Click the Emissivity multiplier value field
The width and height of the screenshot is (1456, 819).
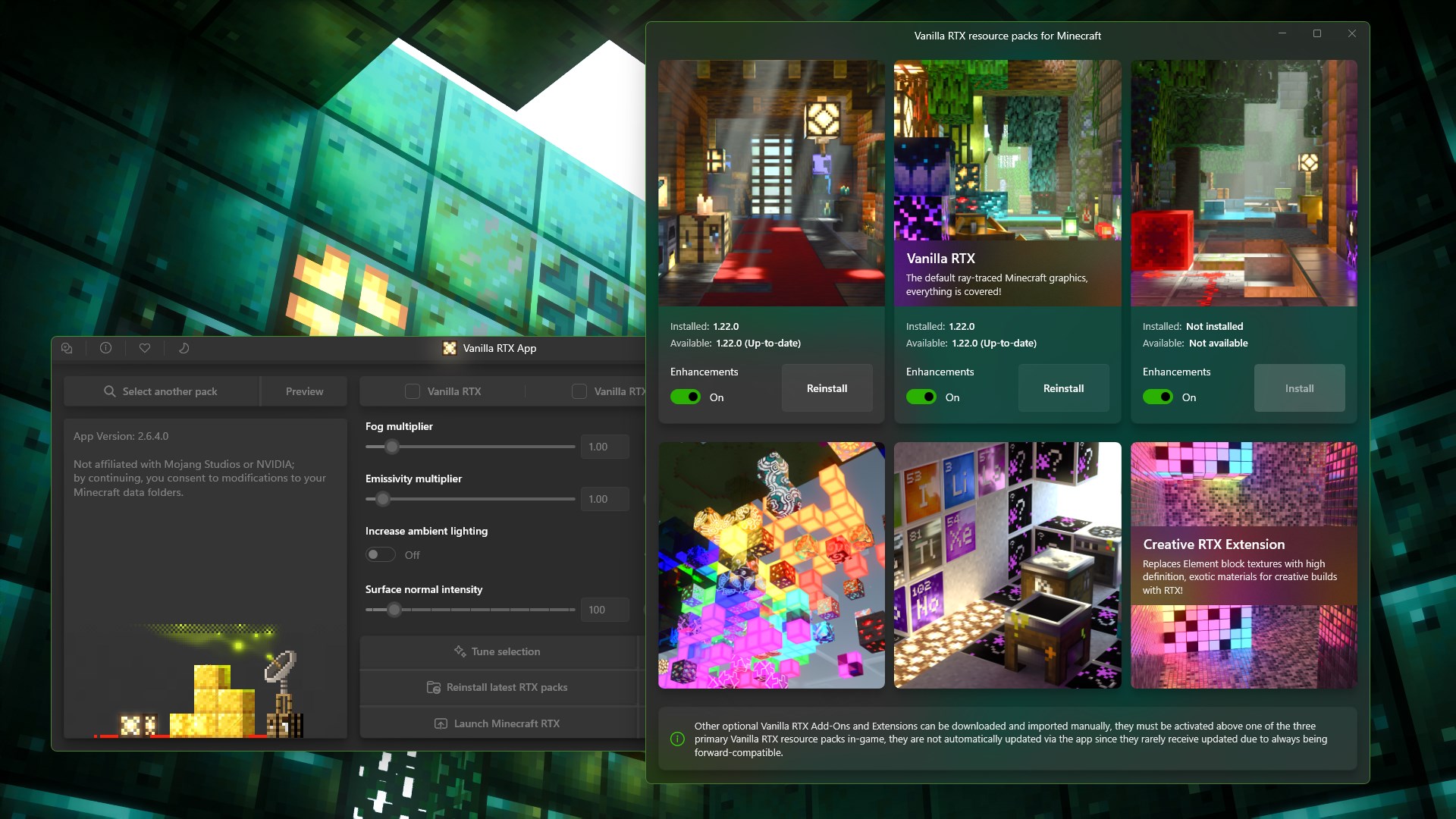(x=604, y=499)
